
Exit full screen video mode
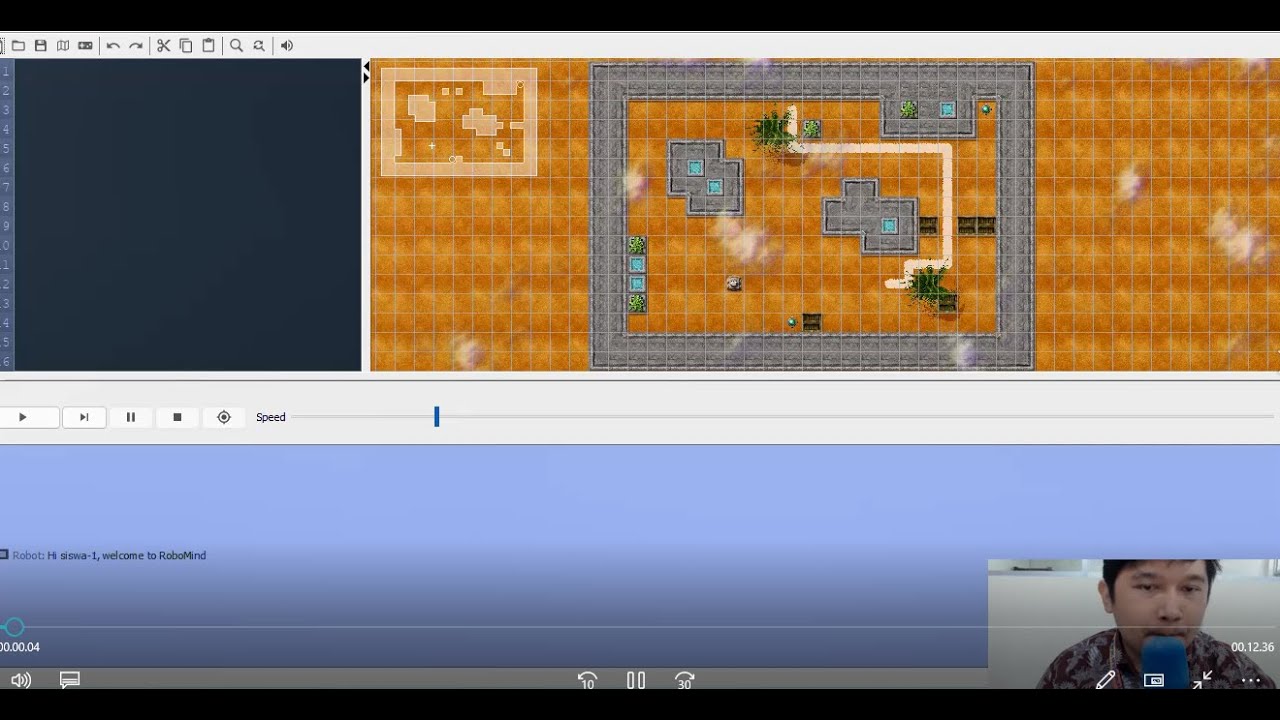(1202, 680)
